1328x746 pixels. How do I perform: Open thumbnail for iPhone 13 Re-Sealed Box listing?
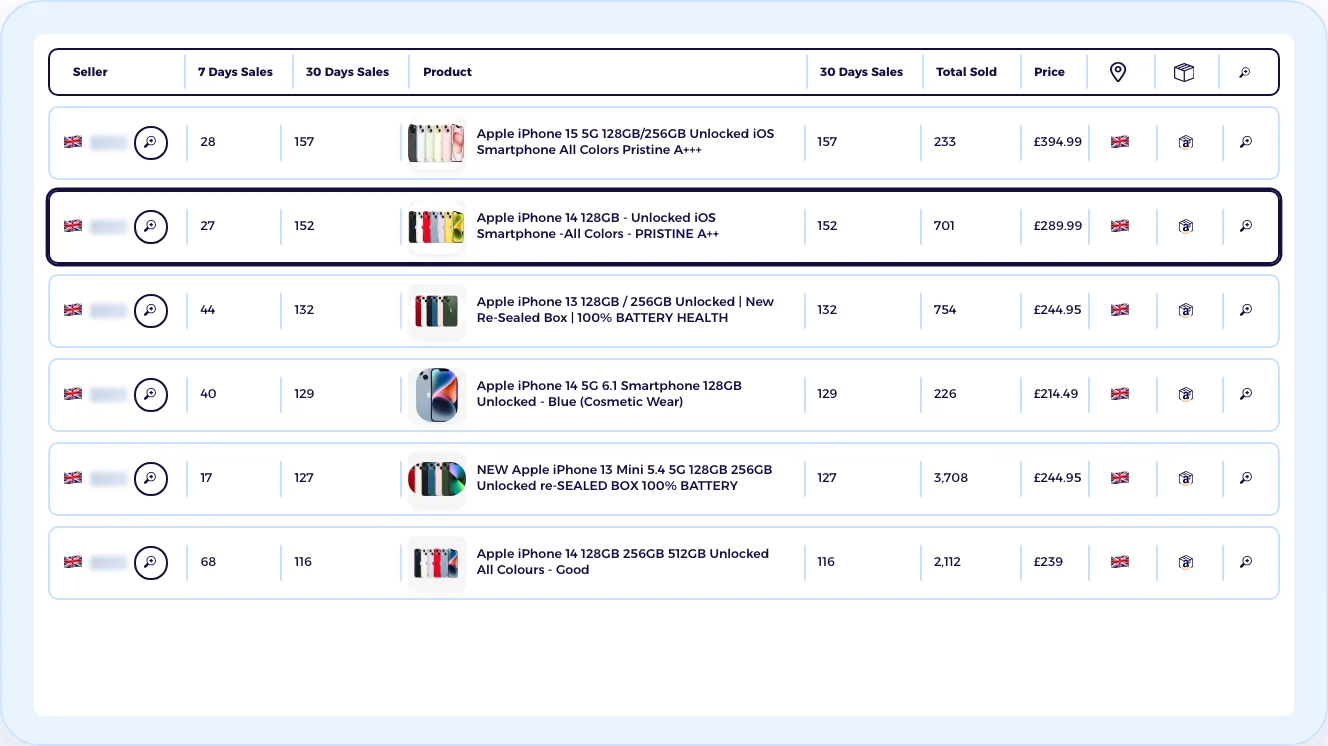point(437,310)
